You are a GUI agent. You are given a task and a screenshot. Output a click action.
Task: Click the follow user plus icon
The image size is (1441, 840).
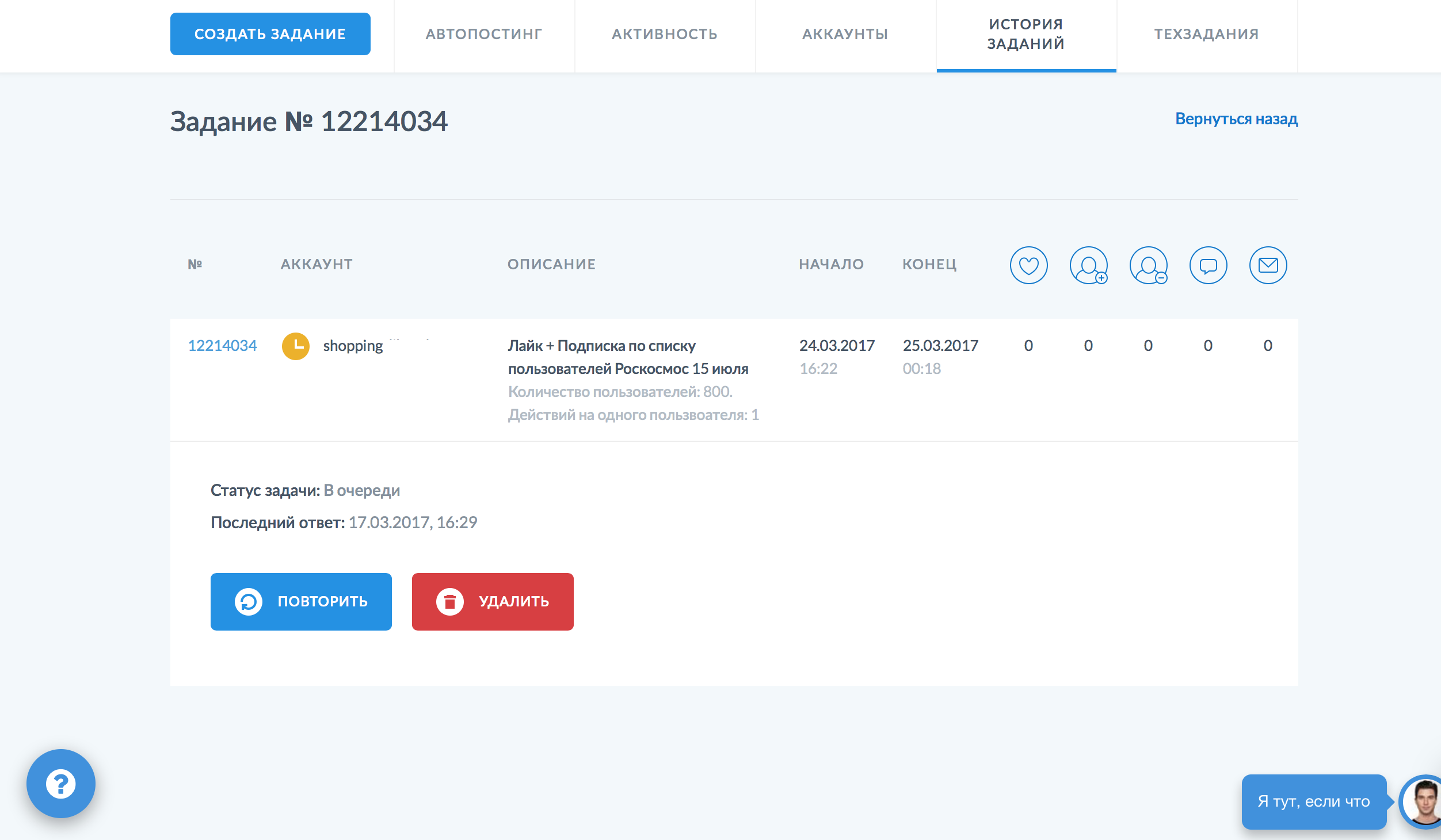click(x=1088, y=265)
